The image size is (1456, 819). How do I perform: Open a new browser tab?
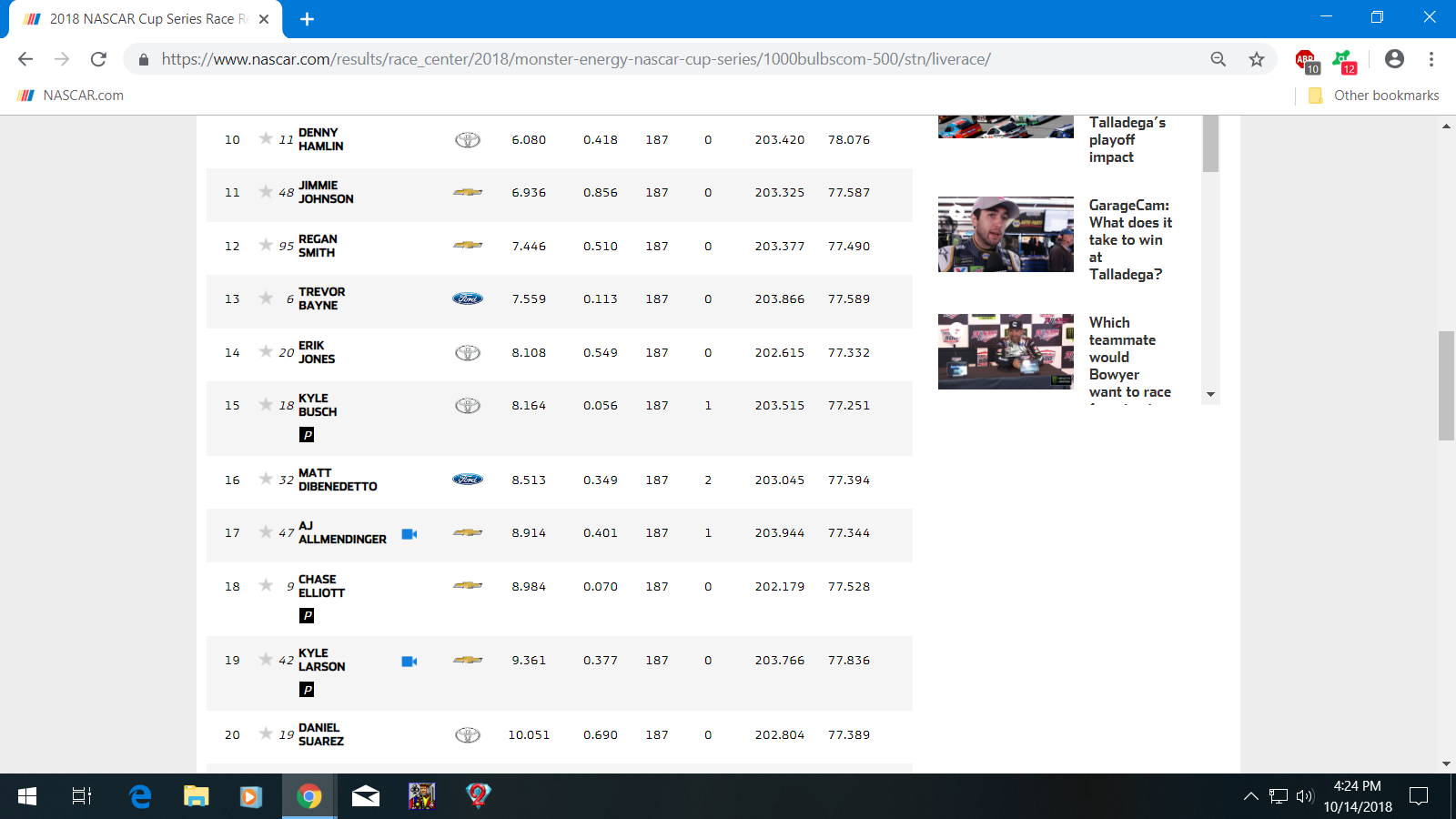pos(307,19)
